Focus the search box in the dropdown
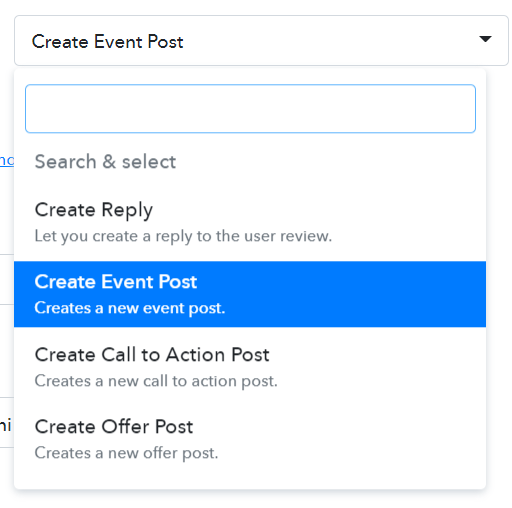Screen dimensions: 512x508 point(250,109)
